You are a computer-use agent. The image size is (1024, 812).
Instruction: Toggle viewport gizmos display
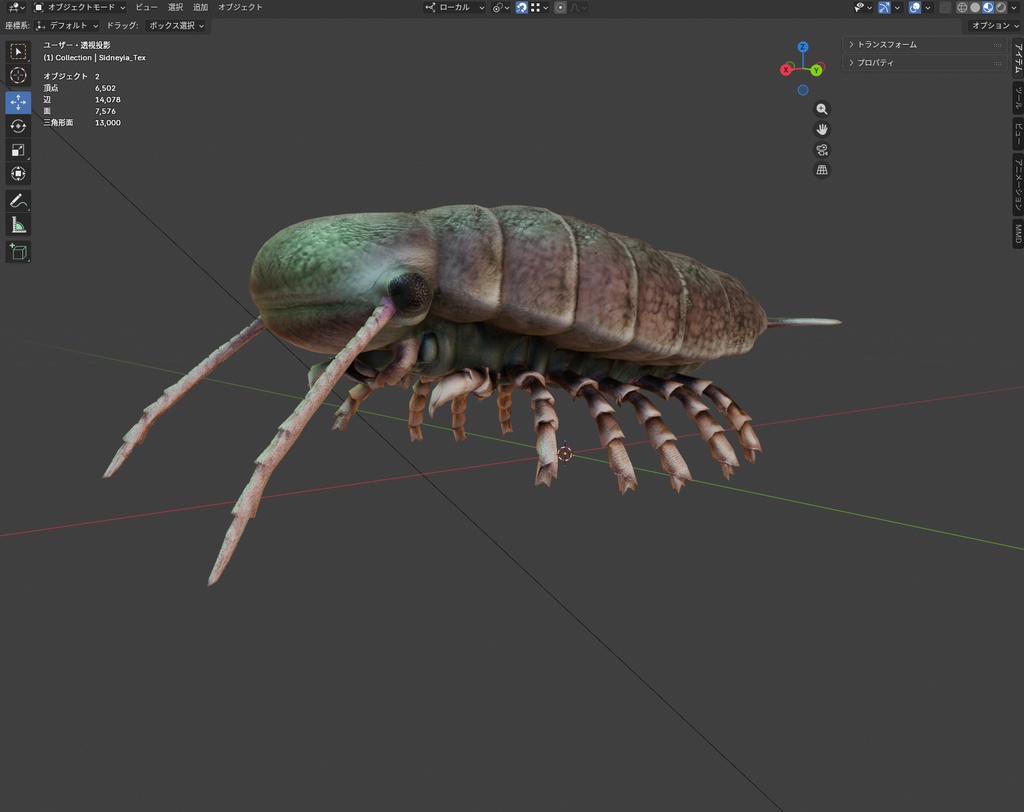click(884, 8)
